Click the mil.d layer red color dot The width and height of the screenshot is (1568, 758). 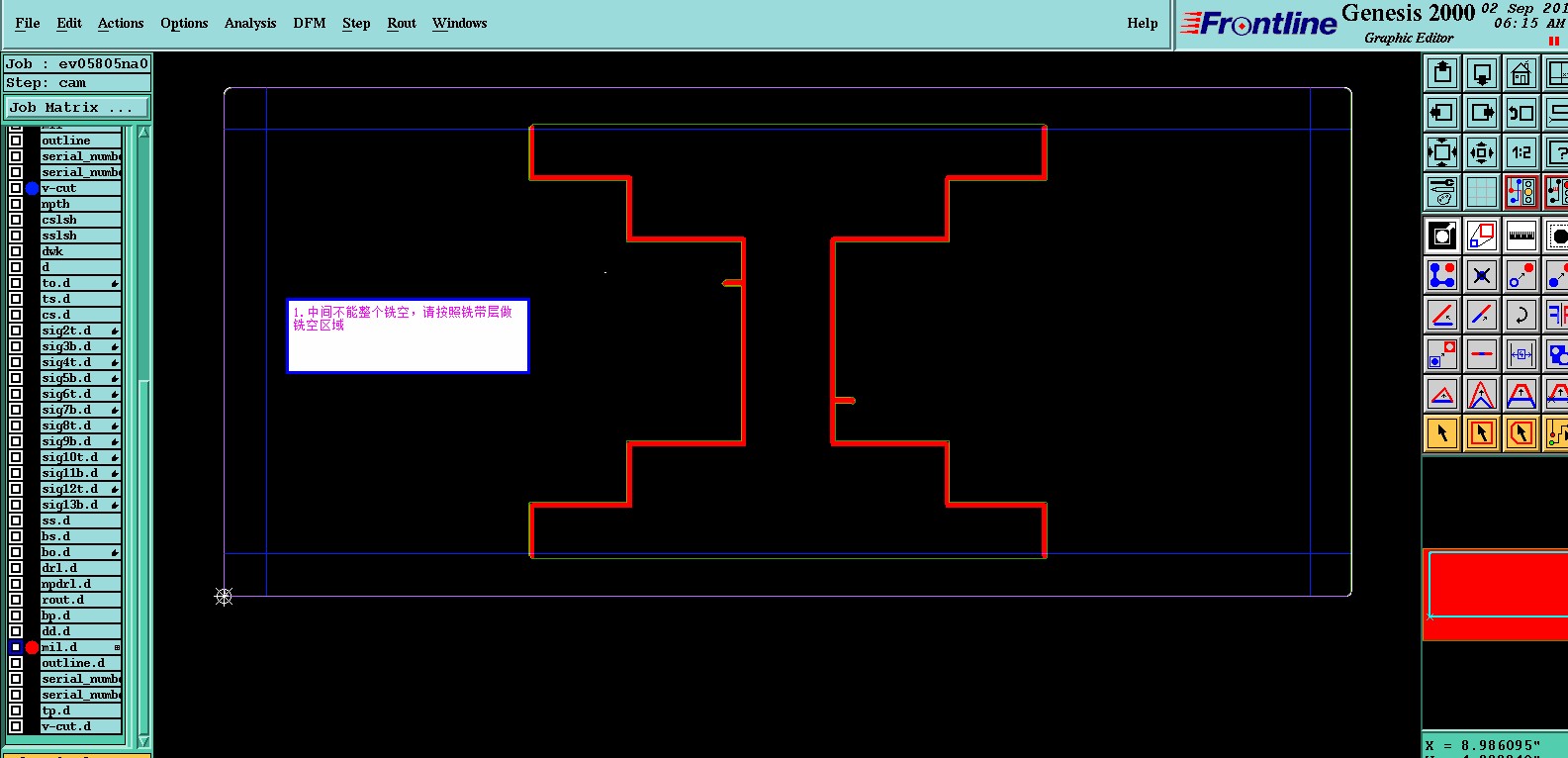click(x=32, y=647)
